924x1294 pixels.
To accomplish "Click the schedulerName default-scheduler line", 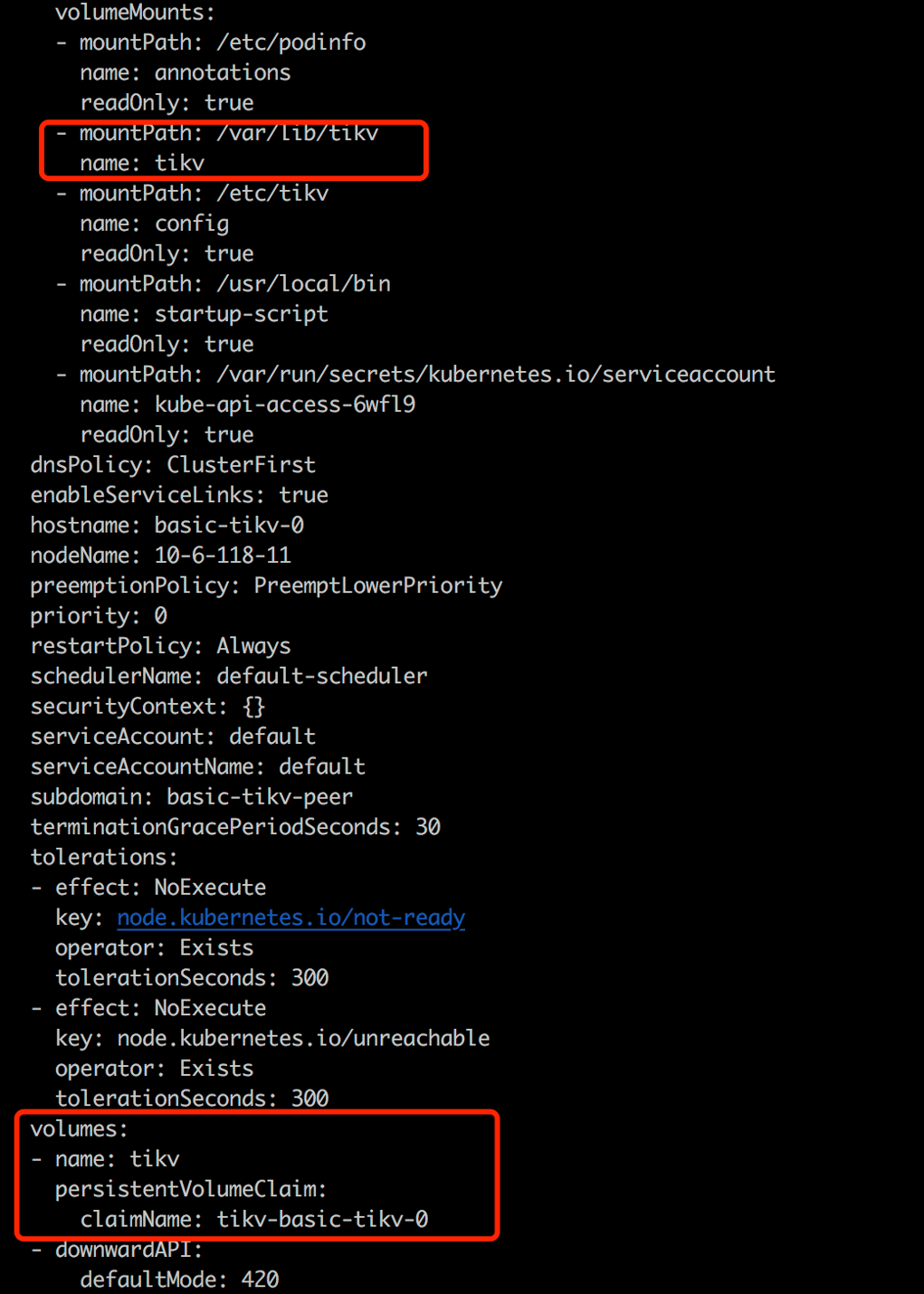I will point(228,676).
